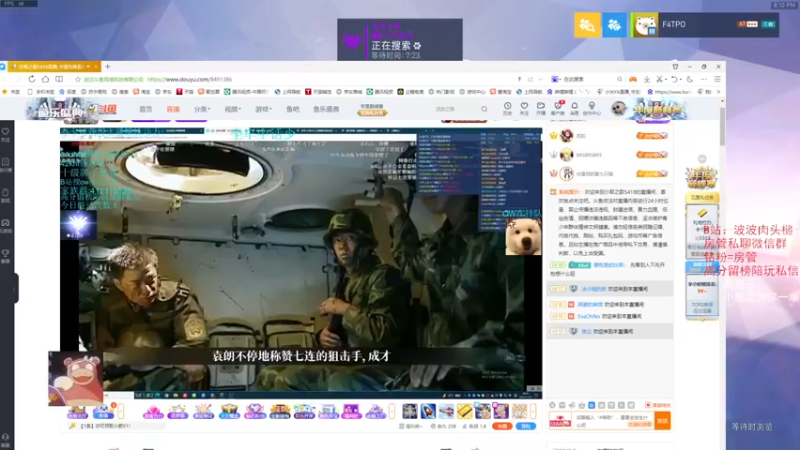The height and width of the screenshot is (450, 800).
Task: Click the browser search box field
Action: [589, 80]
